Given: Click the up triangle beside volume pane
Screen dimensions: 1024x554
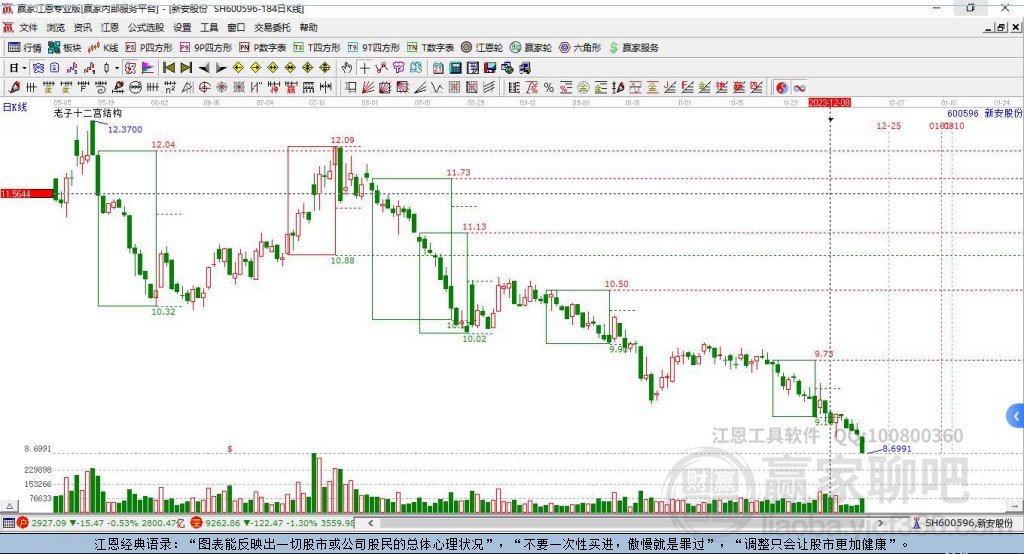Looking at the screenshot, I should (x=9, y=506).
